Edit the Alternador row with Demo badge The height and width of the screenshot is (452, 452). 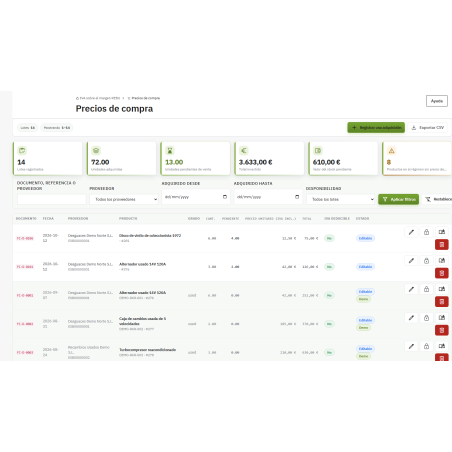pyautogui.click(x=411, y=289)
